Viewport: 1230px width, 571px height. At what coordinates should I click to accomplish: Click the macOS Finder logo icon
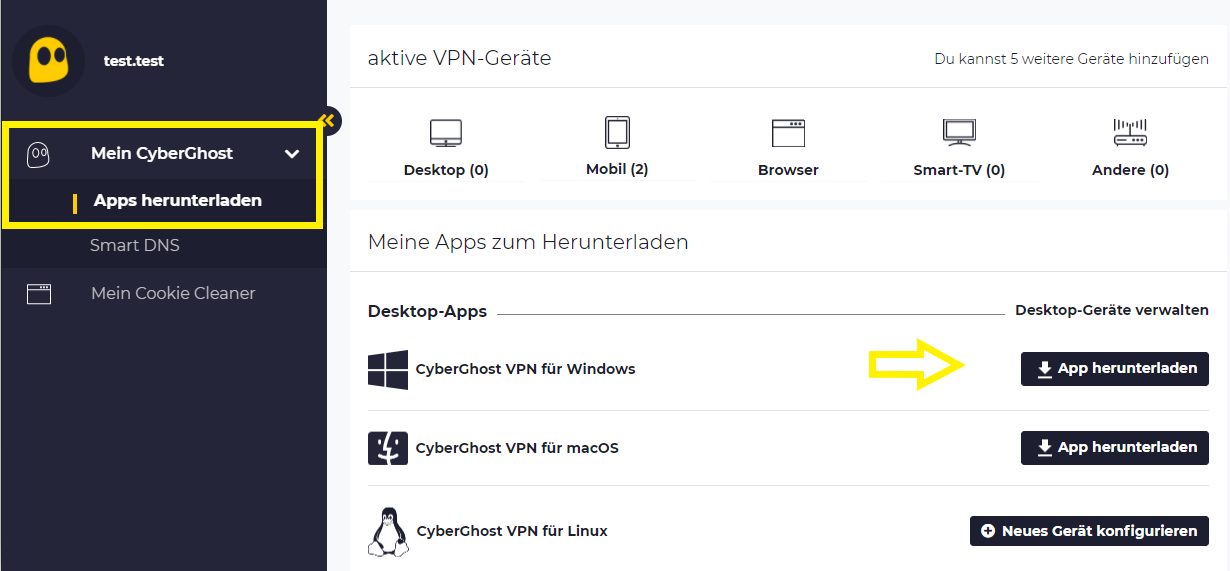(388, 448)
